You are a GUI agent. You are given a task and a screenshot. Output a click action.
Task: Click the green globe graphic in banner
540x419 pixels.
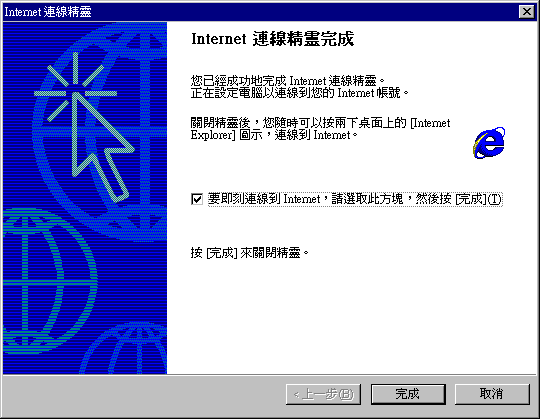tap(48, 281)
